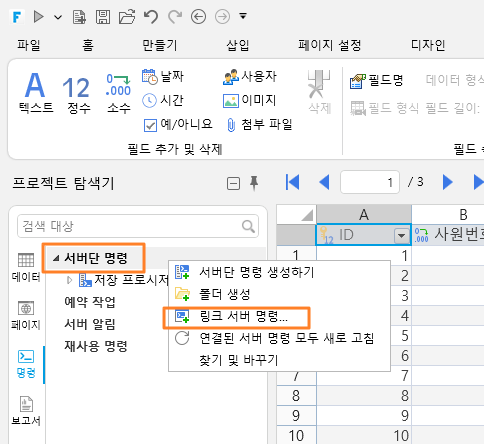Expand the 저장 프로시저 tree node
Viewport: 484px width, 444px height.
pyautogui.click(x=69, y=280)
